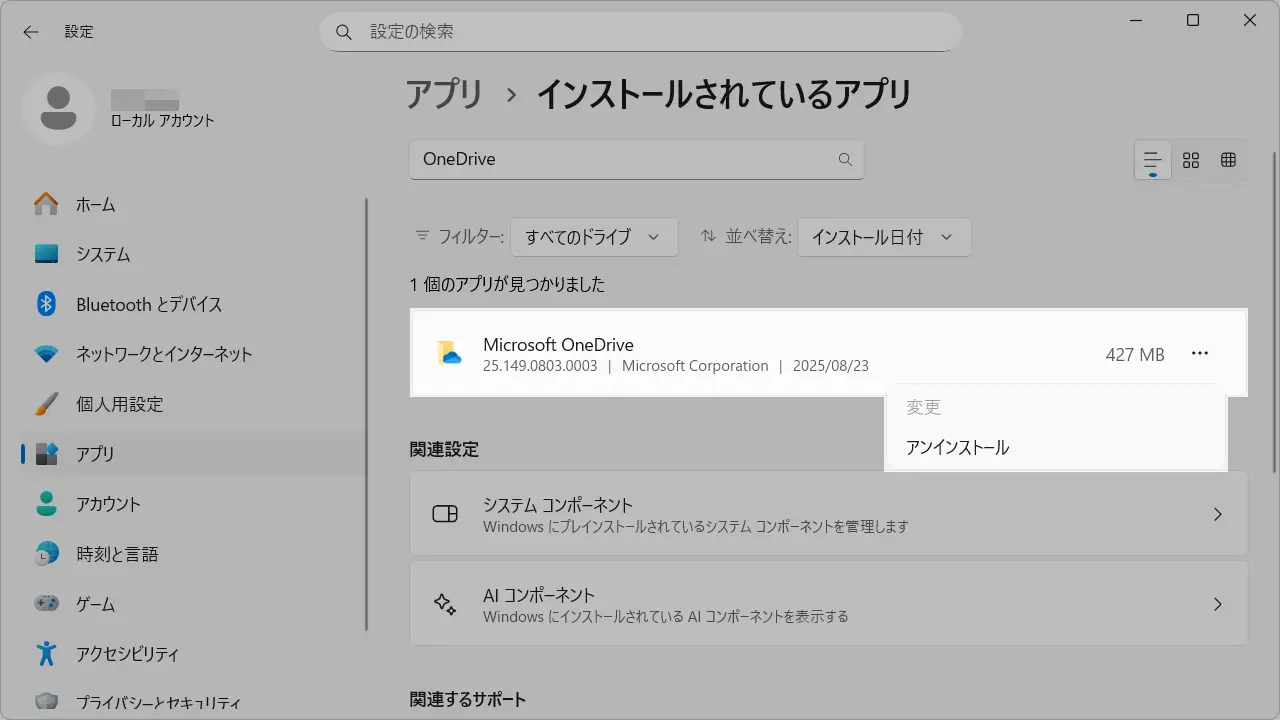Open システム settings
Image resolution: width=1280 pixels, height=720 pixels.
tap(193, 254)
